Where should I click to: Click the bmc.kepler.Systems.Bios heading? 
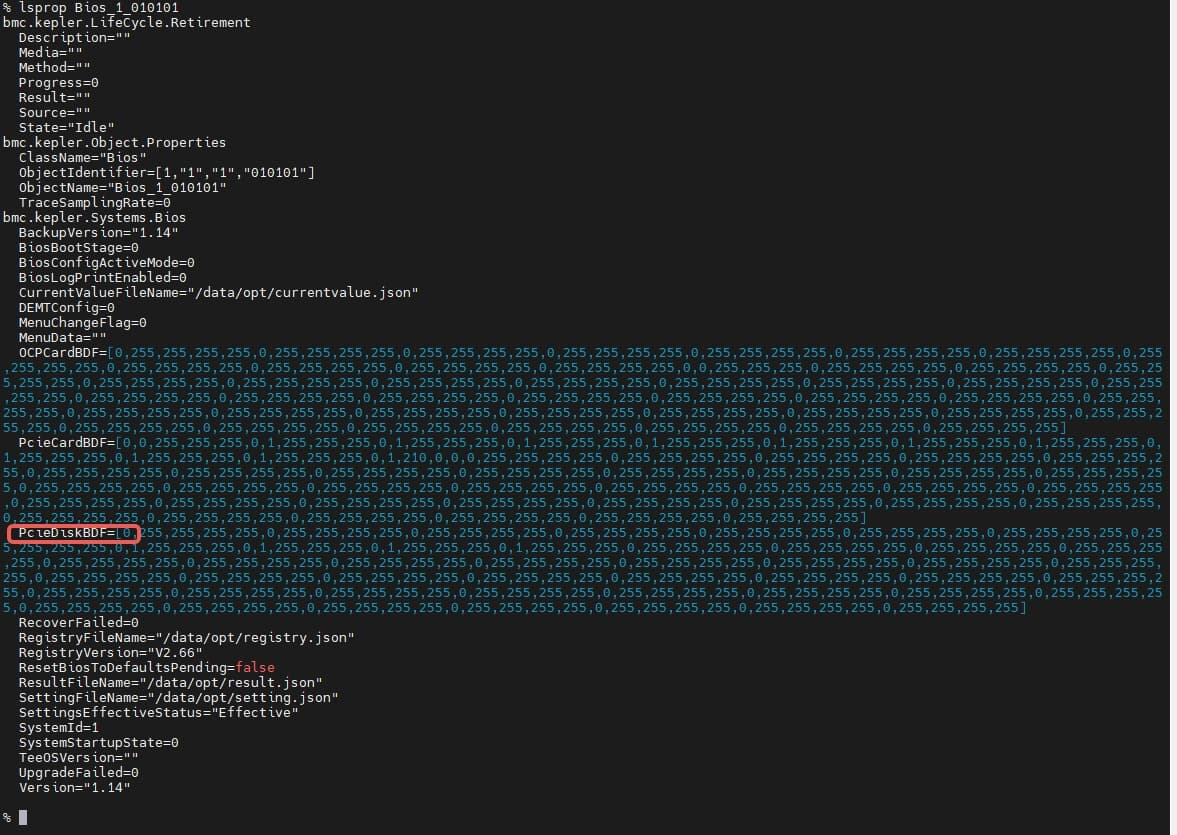[94, 217]
